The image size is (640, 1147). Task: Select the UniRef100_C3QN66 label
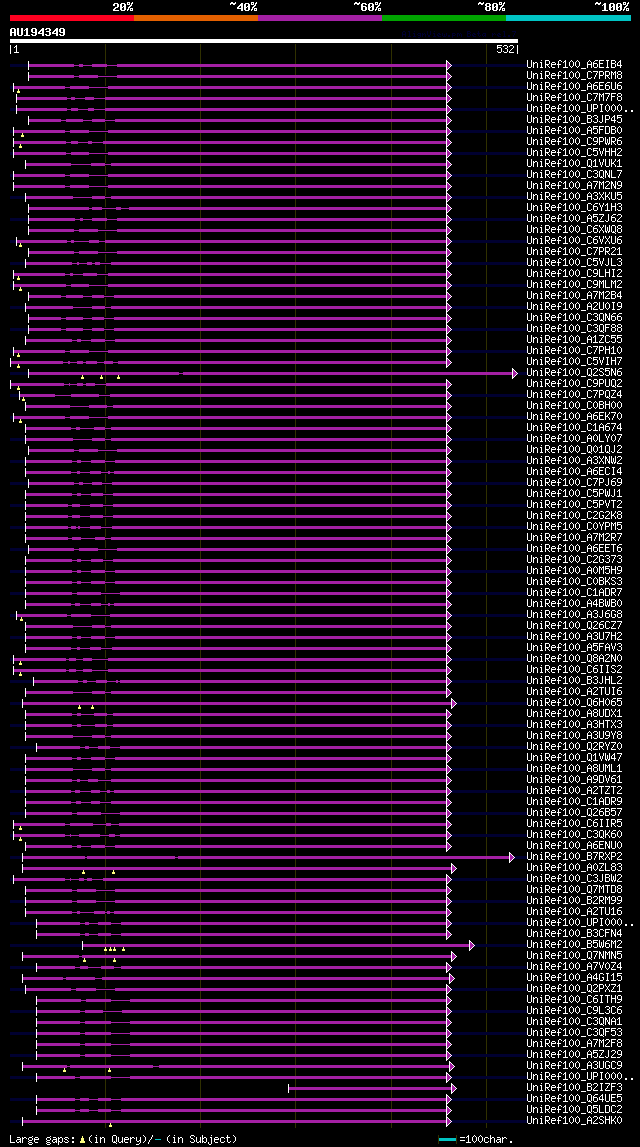[x=574, y=317]
